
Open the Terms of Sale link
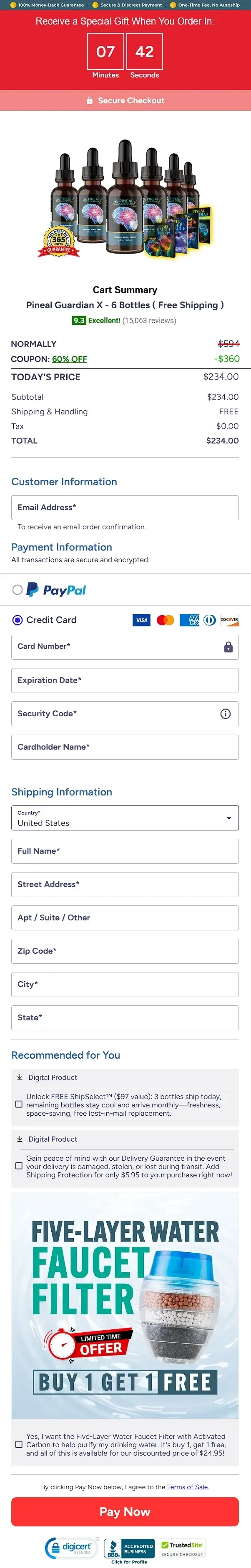click(188, 1486)
